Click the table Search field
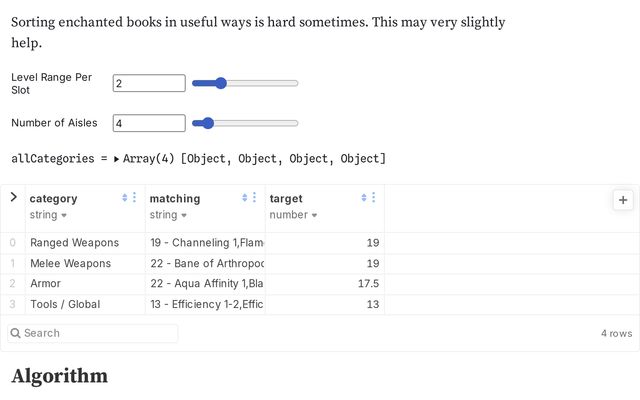The width and height of the screenshot is (640, 400). (93, 333)
